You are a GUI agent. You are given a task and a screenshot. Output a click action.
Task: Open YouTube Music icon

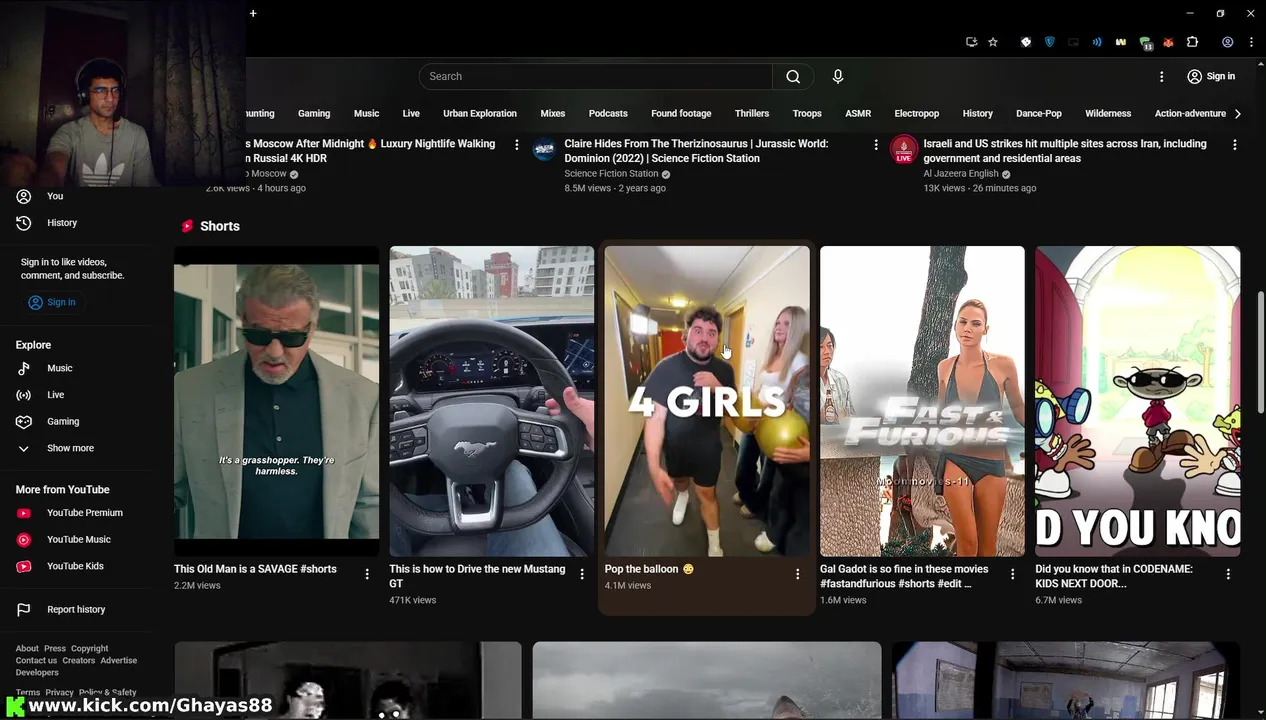click(x=24, y=540)
